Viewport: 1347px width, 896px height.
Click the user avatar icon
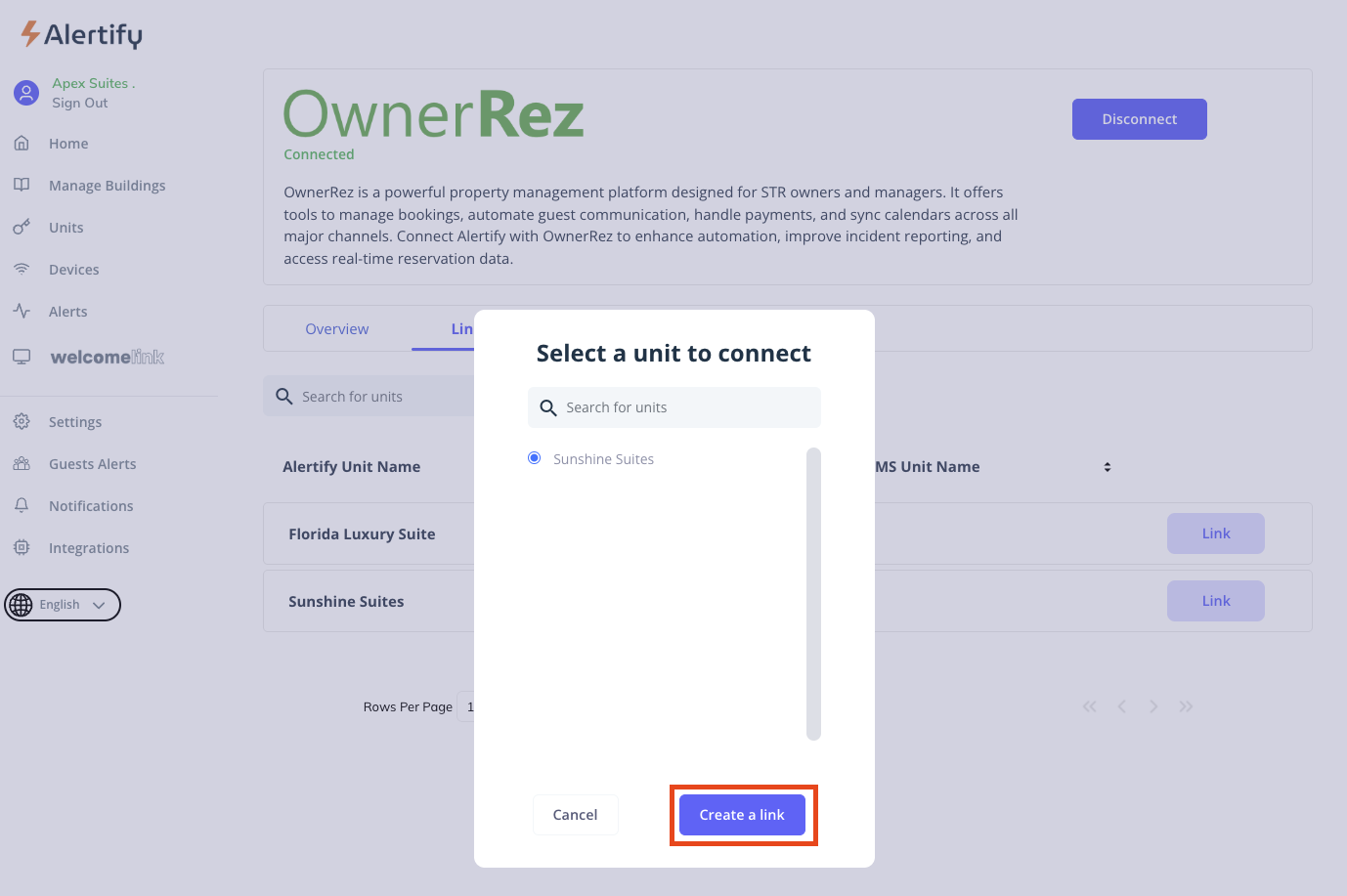(x=26, y=93)
